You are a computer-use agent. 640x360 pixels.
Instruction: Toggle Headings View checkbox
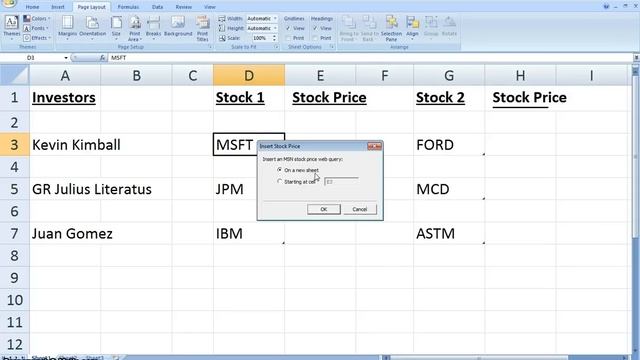(315, 28)
